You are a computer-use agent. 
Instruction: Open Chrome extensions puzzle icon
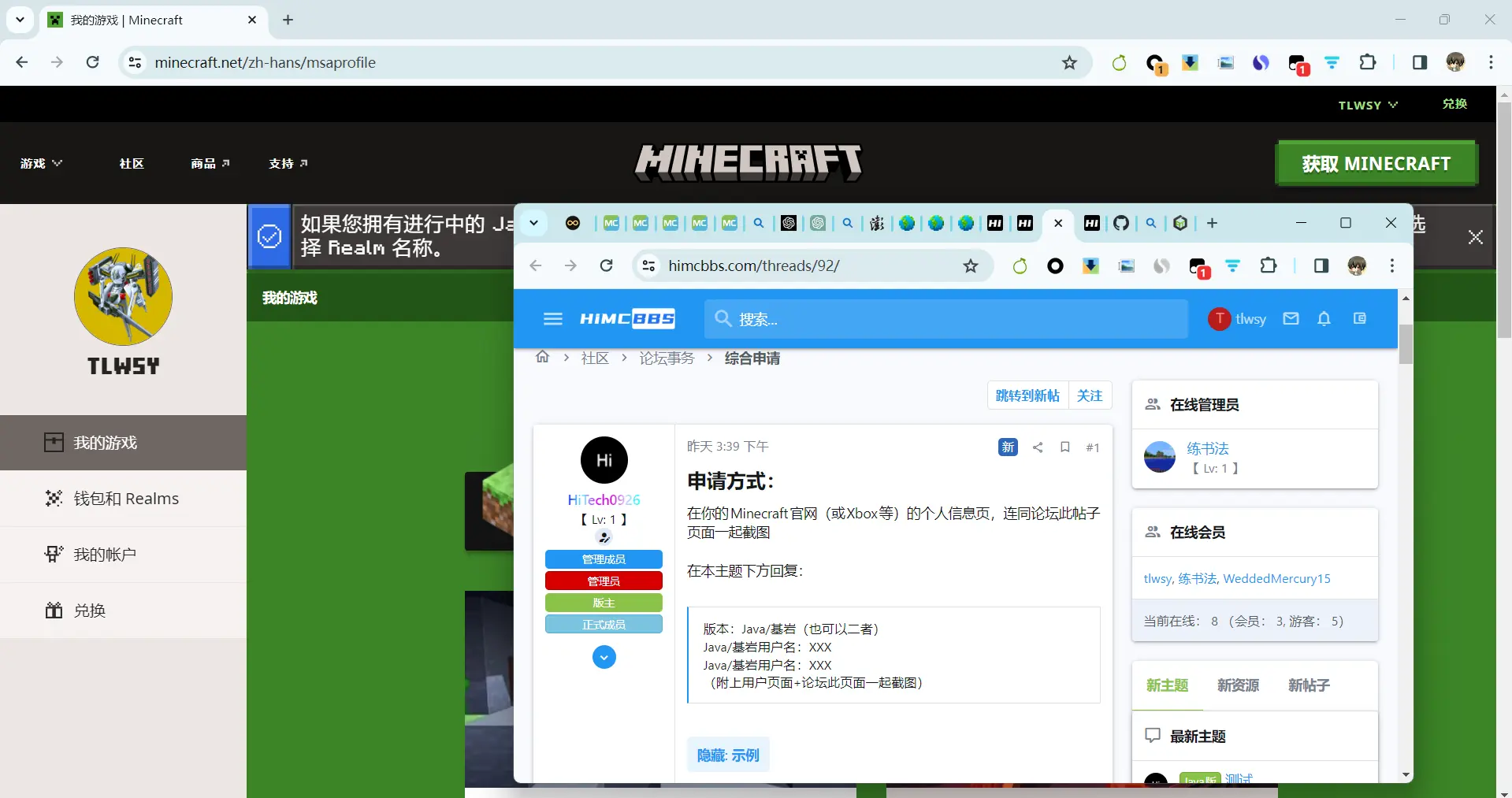(1369, 62)
